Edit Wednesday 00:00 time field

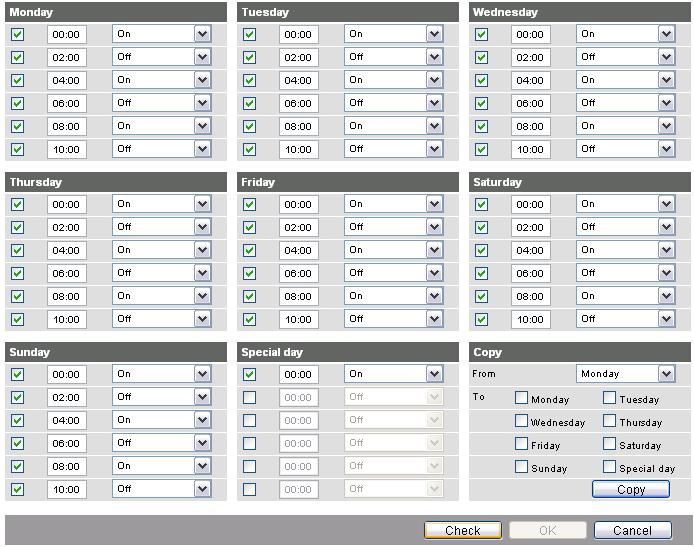point(531,35)
